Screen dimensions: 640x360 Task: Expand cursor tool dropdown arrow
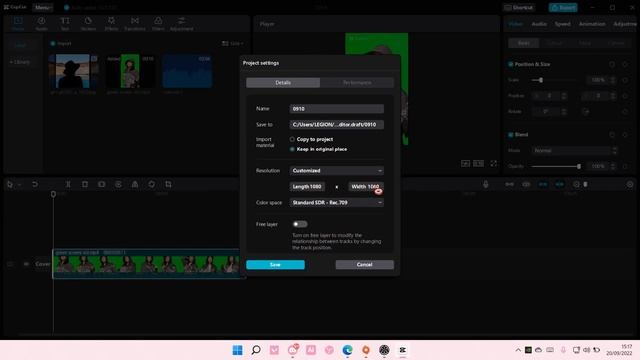pyautogui.click(x=19, y=185)
